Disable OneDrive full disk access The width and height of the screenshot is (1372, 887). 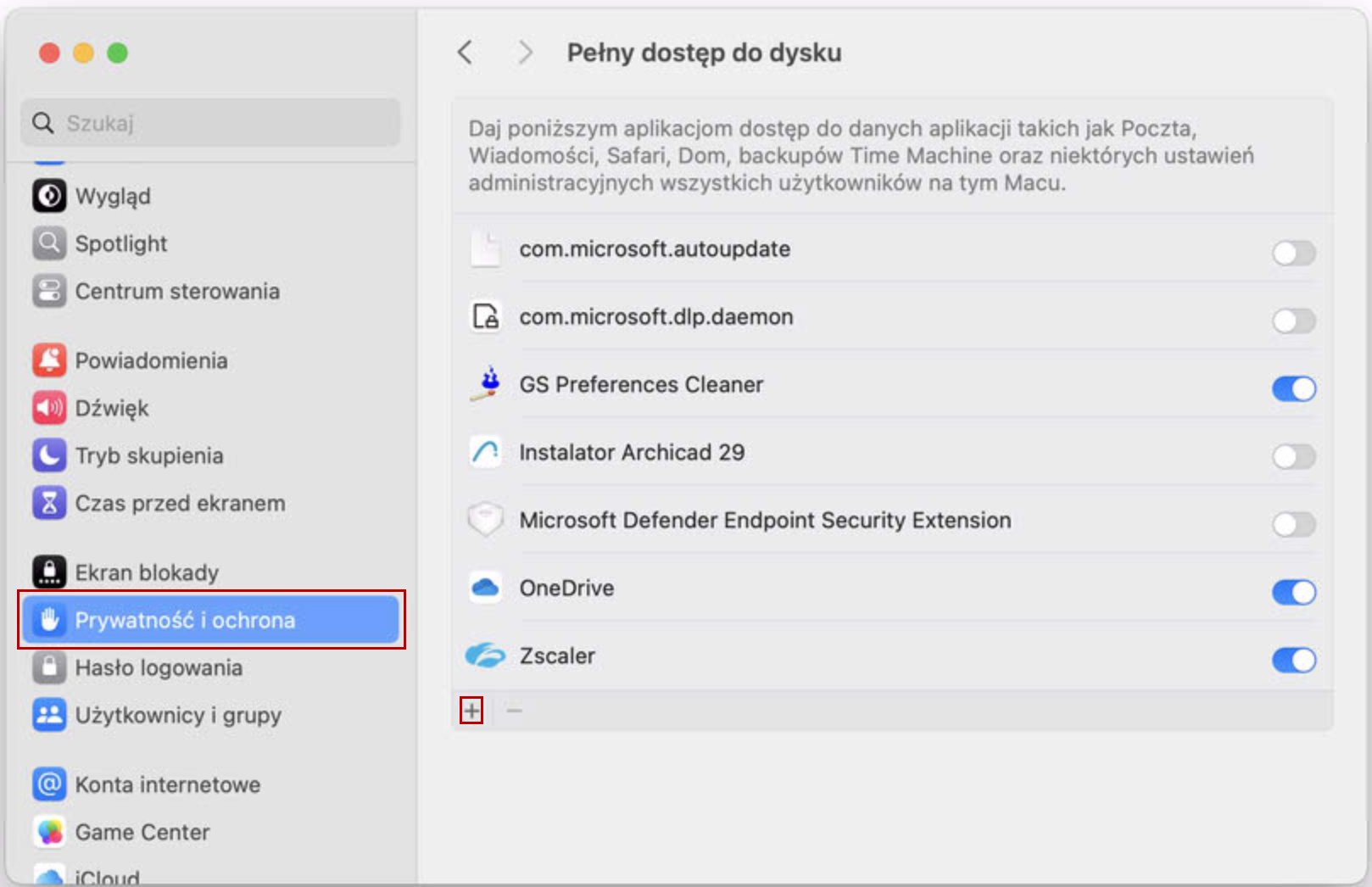pos(1293,593)
